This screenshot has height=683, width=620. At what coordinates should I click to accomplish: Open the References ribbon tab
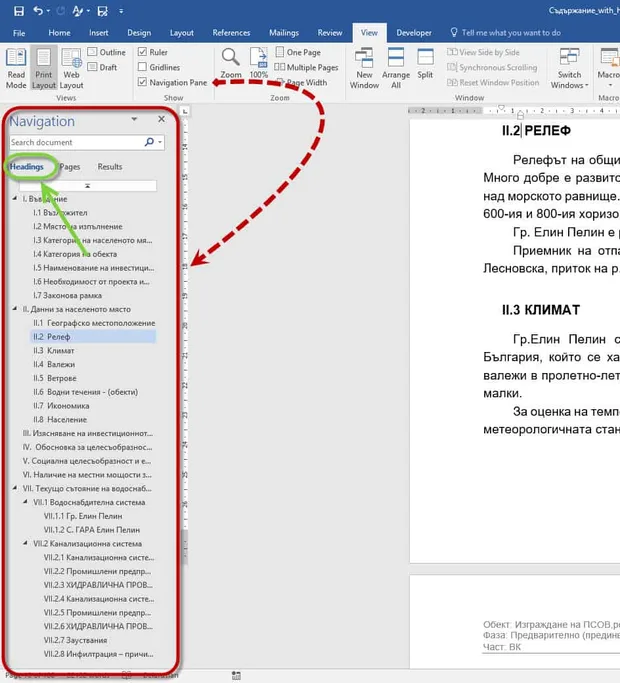pos(231,33)
